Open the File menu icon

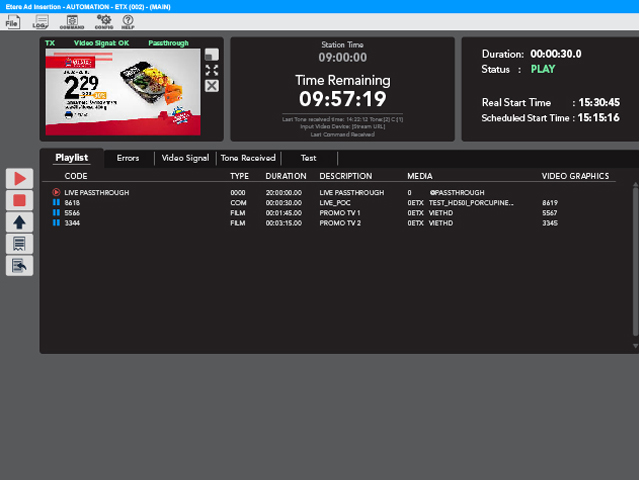(12, 22)
